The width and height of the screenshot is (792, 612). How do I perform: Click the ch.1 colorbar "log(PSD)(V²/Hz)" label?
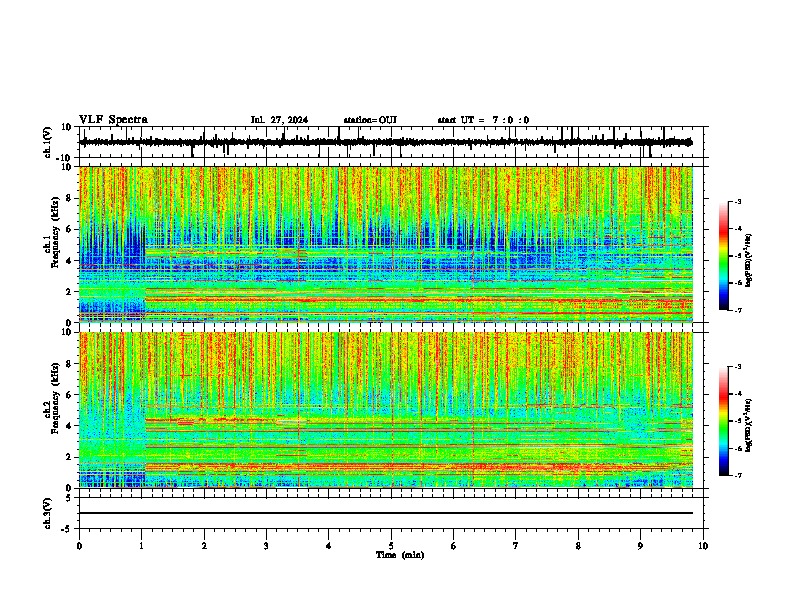tap(749, 261)
